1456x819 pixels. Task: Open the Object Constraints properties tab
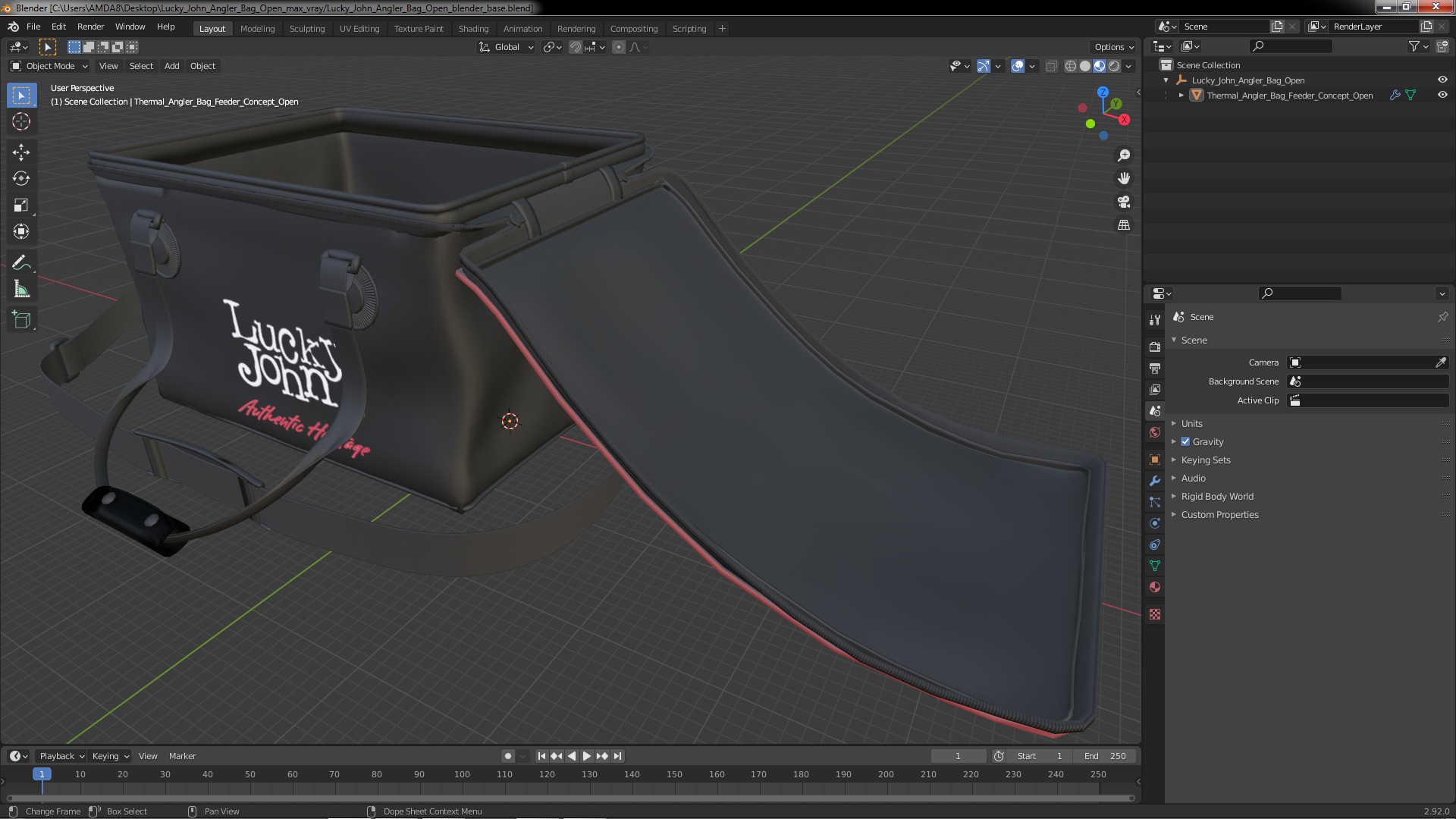point(1154,544)
